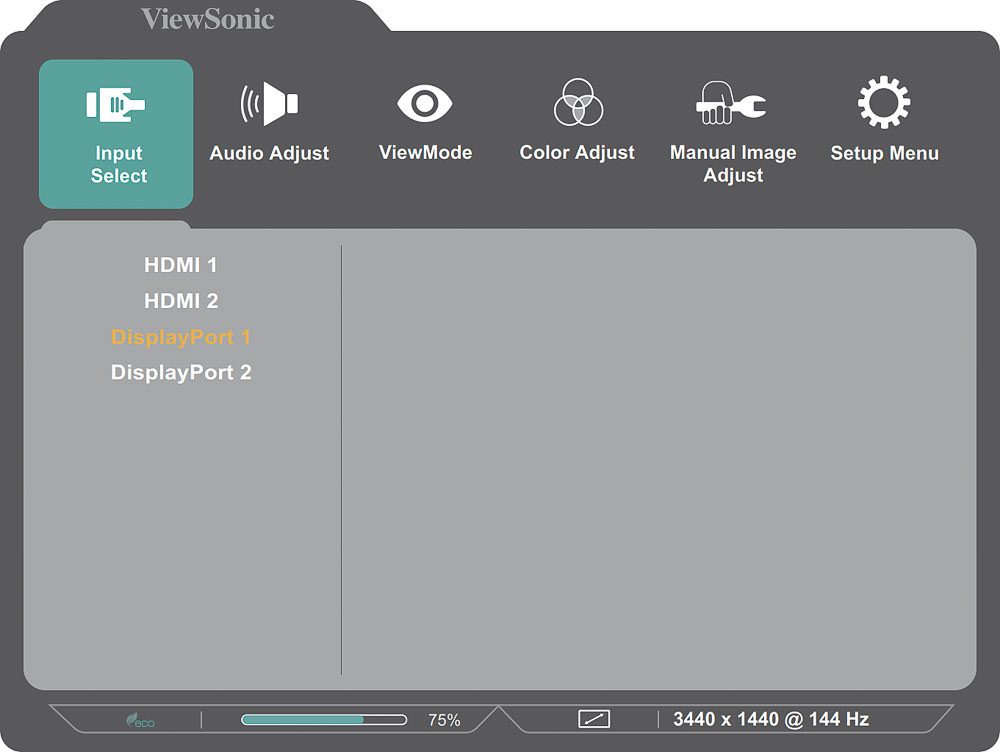The width and height of the screenshot is (1000, 752).
Task: Click the "Setup Menu" text label
Action: [884, 153]
